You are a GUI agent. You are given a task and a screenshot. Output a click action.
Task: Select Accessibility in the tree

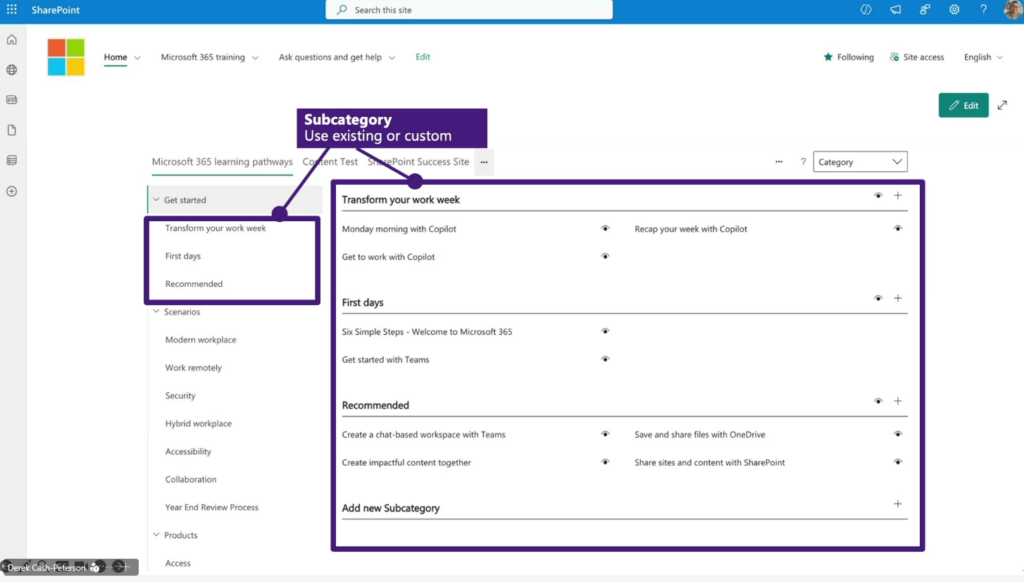(x=188, y=451)
